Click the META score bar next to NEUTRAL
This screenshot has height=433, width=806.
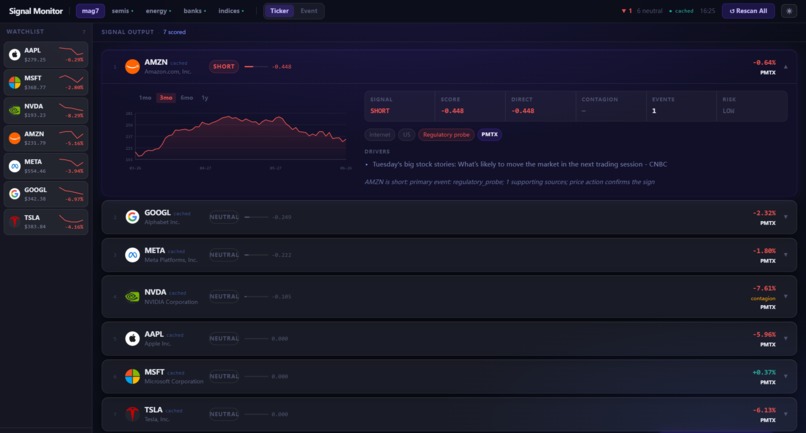coord(256,255)
